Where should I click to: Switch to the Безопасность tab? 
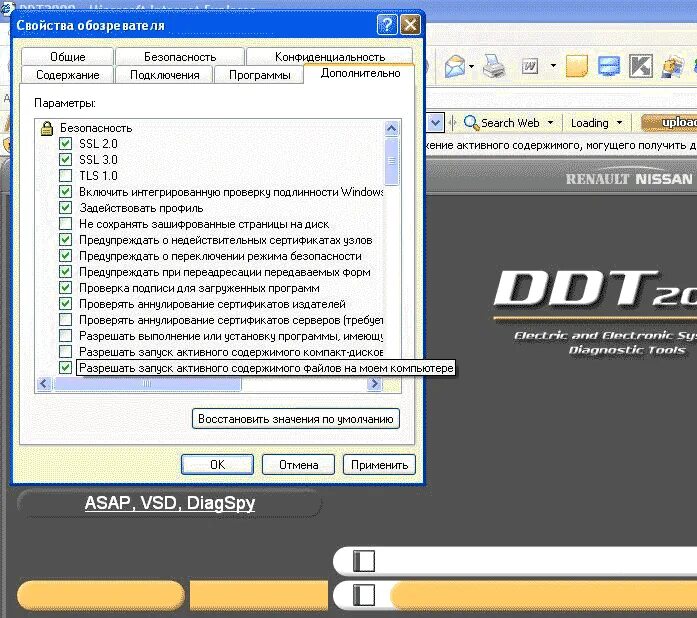[x=180, y=56]
